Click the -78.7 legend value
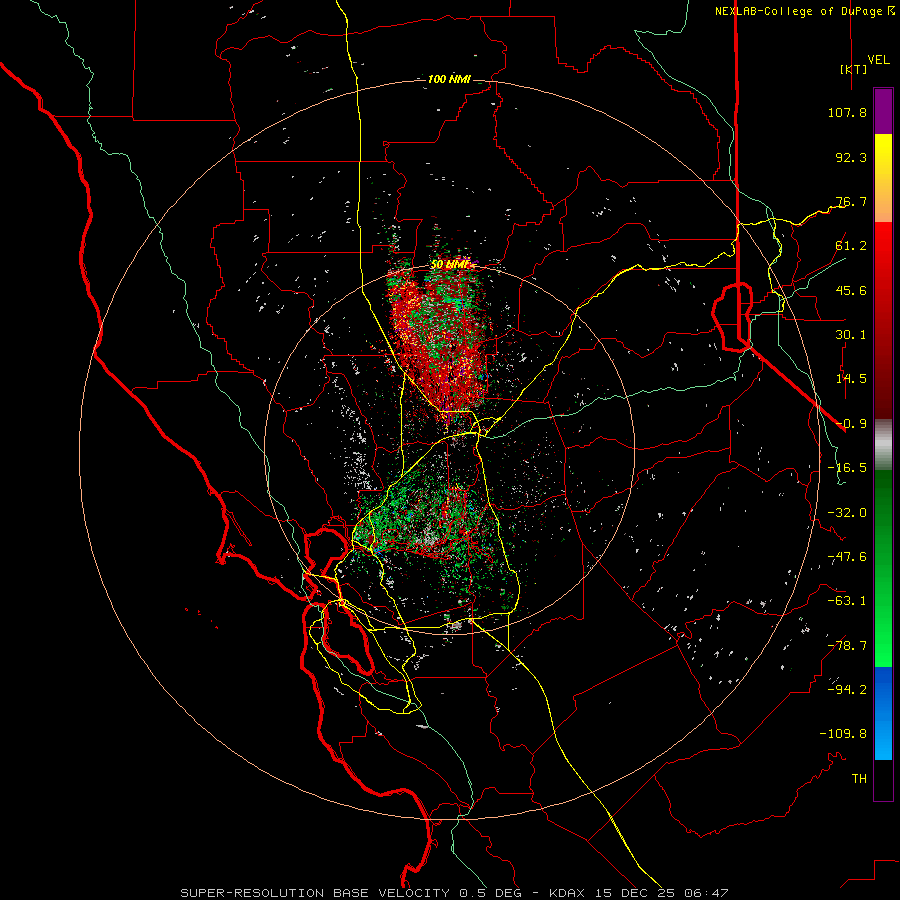The width and height of the screenshot is (900, 900). pos(847,646)
